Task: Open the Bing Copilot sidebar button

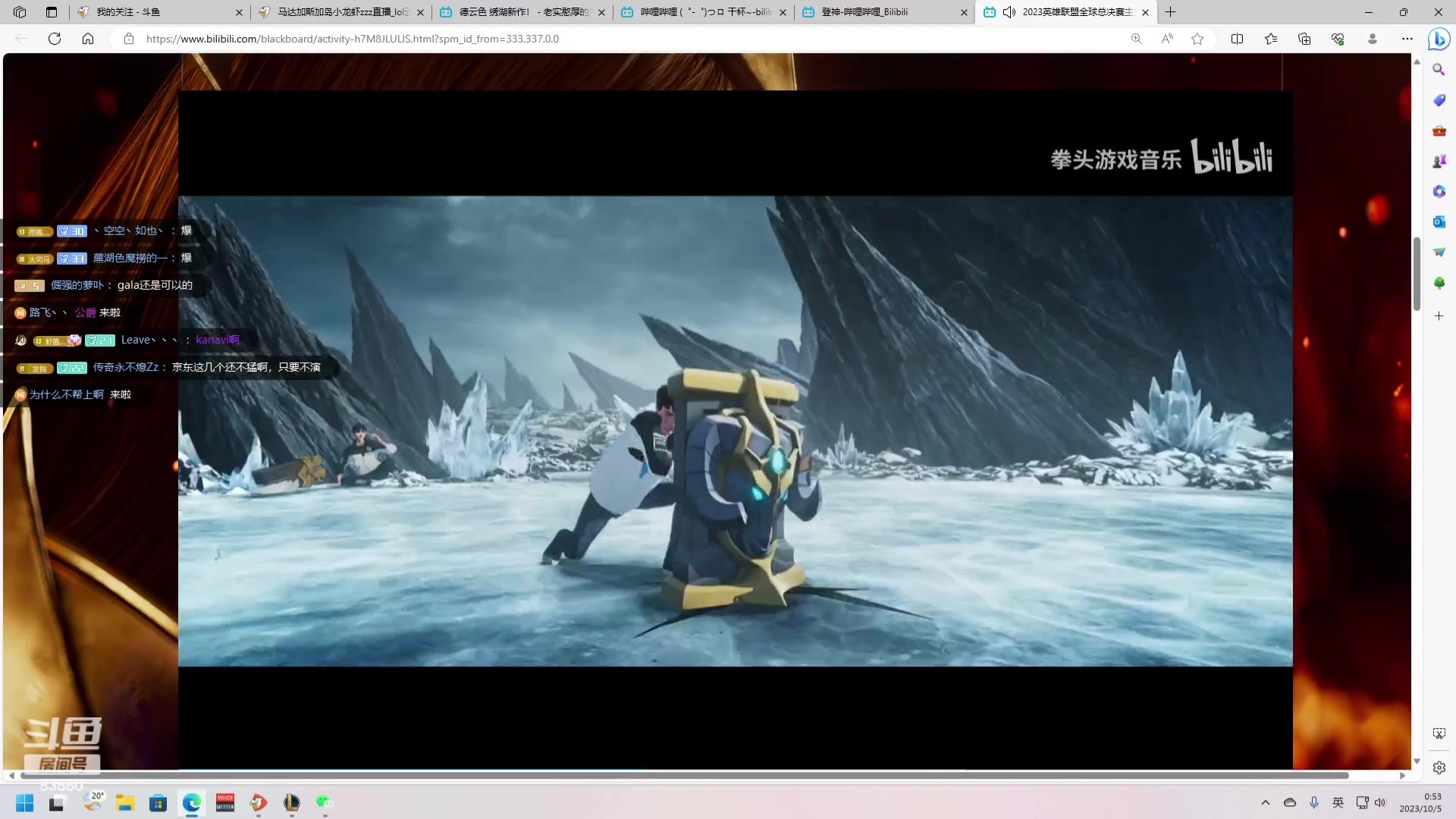Action: pos(1439,39)
